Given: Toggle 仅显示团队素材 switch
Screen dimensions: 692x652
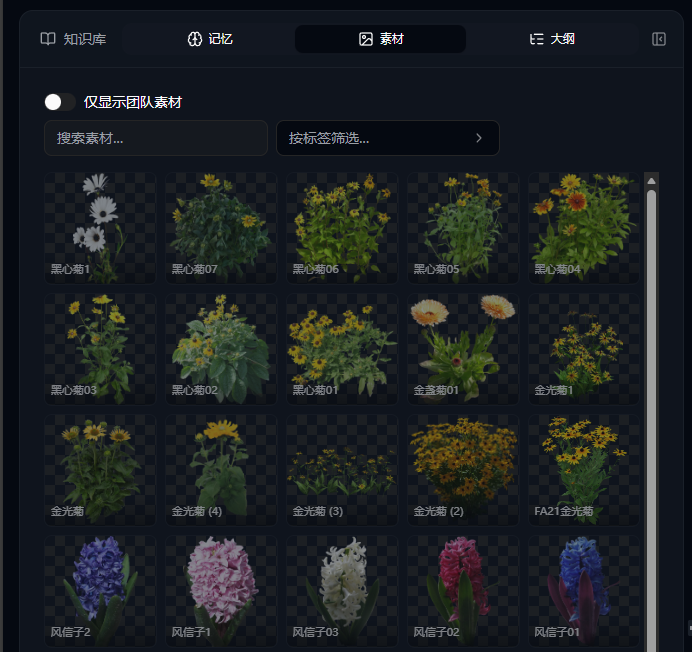Looking at the screenshot, I should [x=60, y=102].
